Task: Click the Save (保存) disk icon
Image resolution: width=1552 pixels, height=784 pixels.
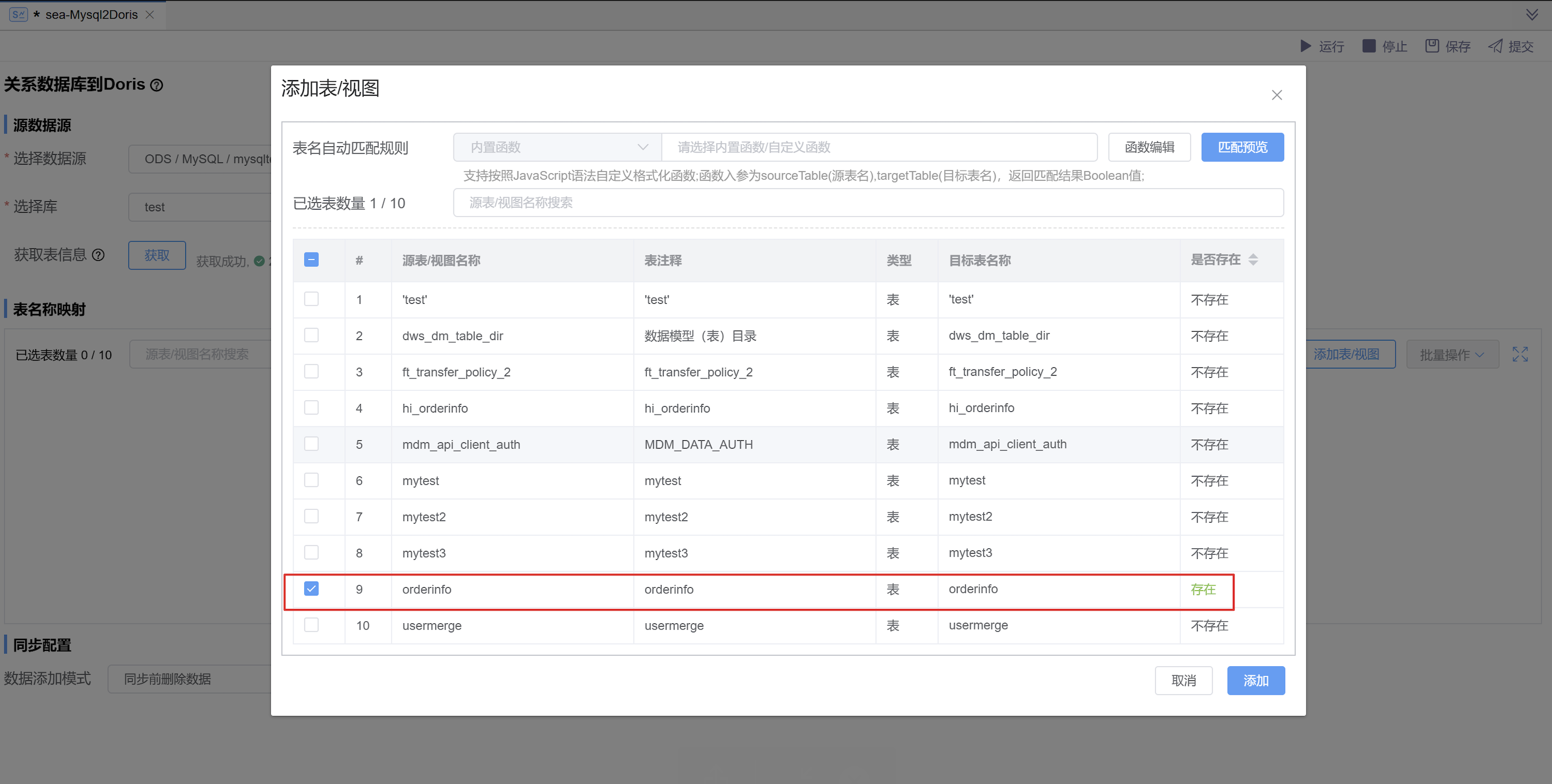Action: [x=1431, y=47]
